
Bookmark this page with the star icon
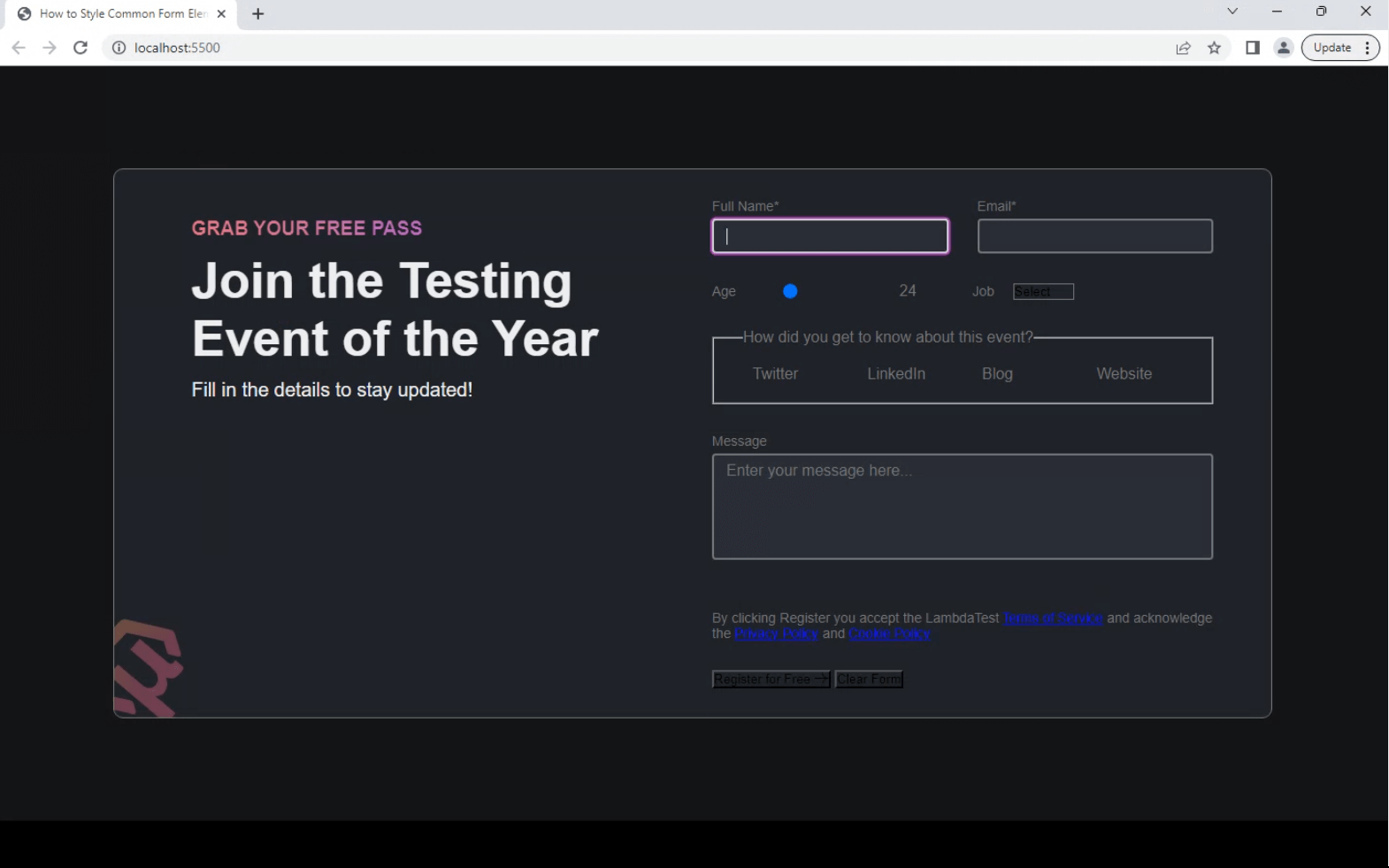pos(1215,48)
